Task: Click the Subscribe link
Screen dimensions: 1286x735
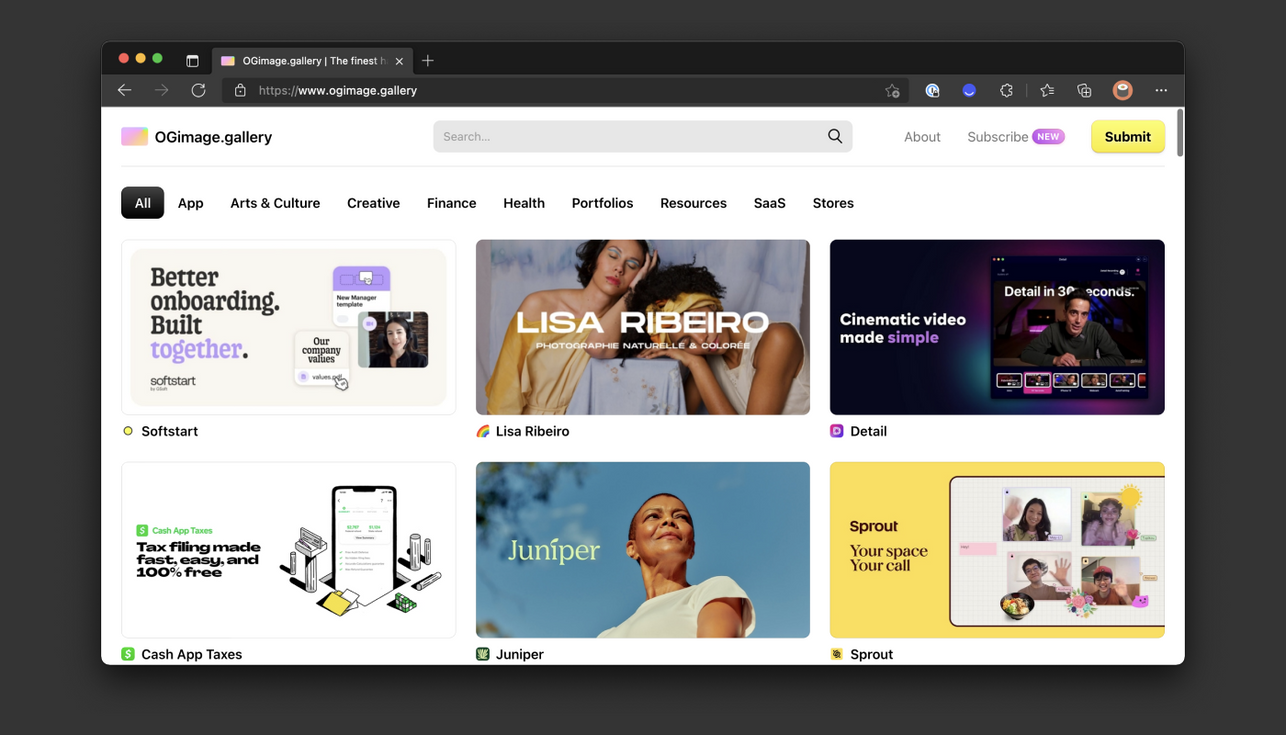Action: [997, 137]
